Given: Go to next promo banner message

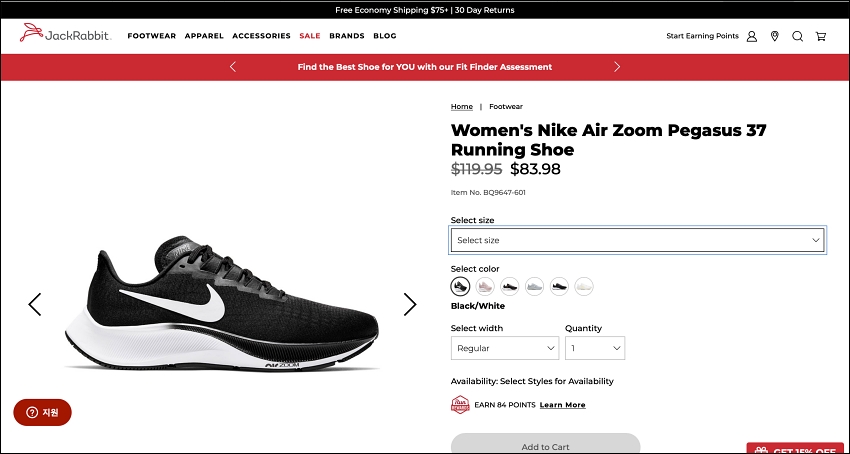Looking at the screenshot, I should click(x=616, y=67).
